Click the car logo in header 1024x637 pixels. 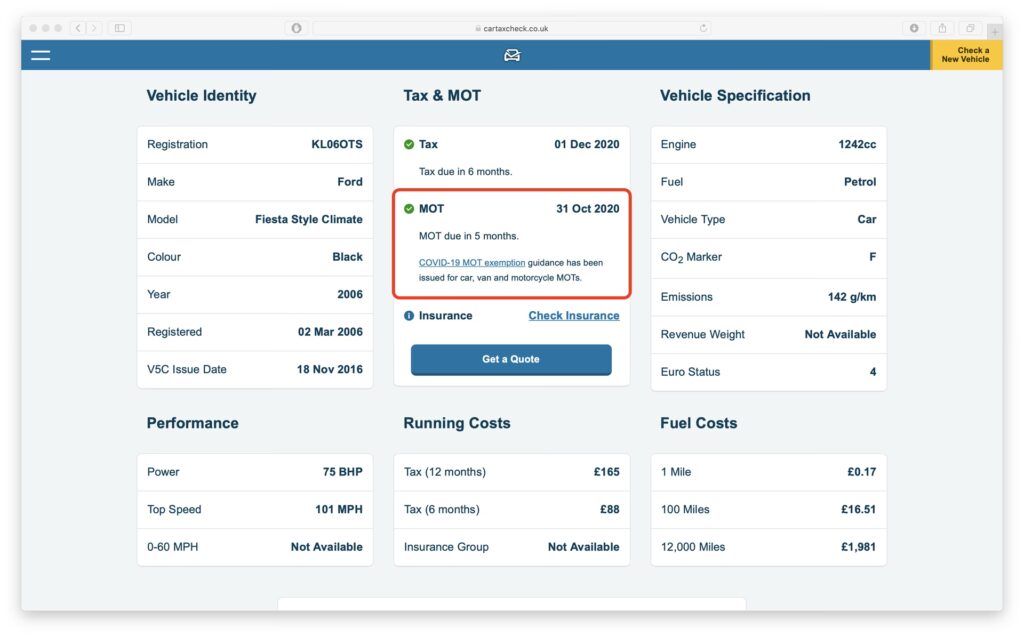[x=512, y=55]
